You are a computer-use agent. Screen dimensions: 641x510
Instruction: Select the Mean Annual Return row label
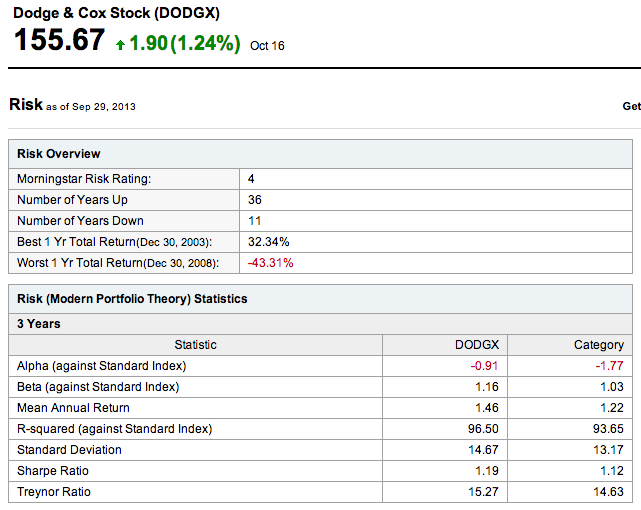pyautogui.click(x=73, y=408)
